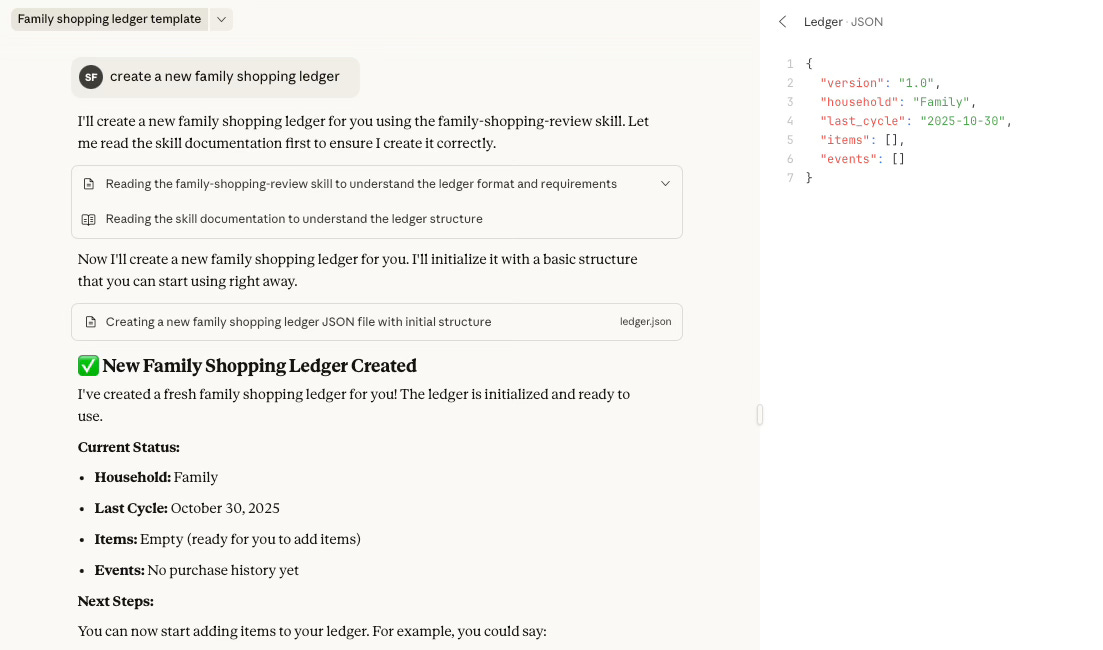This screenshot has width=1103, height=650.
Task: Click the panel resize handle between chat and code
Action: click(759, 414)
